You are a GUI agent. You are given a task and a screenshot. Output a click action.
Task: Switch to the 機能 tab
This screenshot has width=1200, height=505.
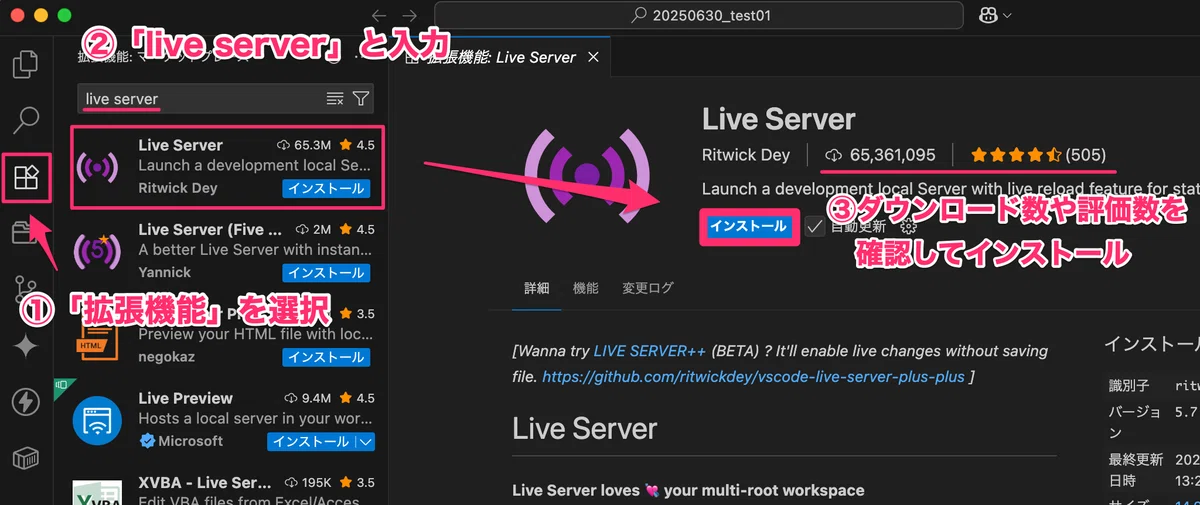click(x=585, y=288)
